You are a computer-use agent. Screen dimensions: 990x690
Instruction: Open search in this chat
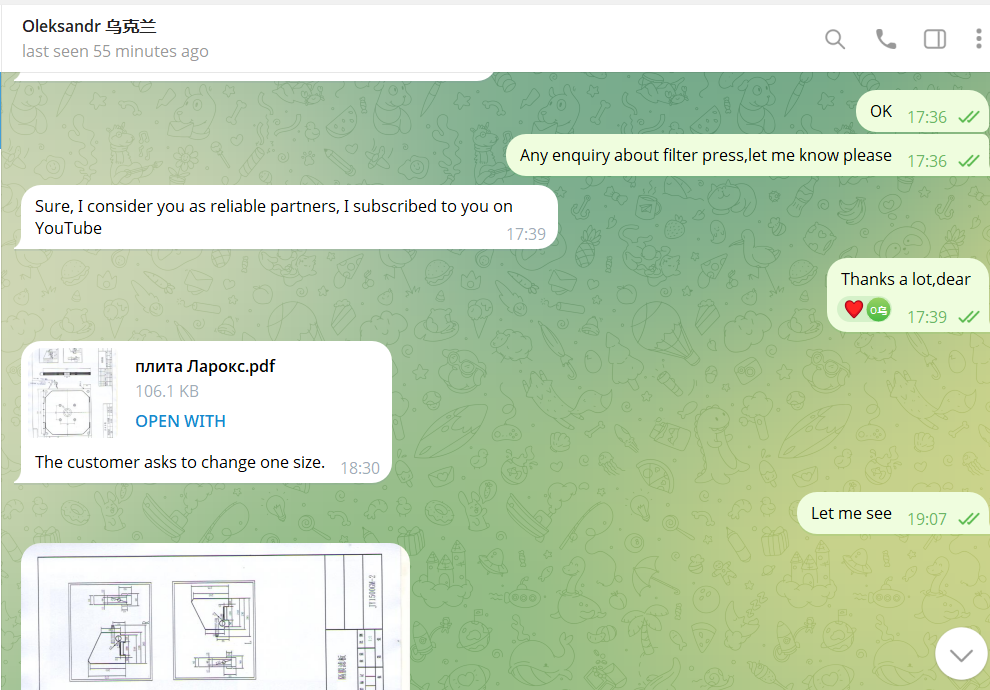click(835, 39)
